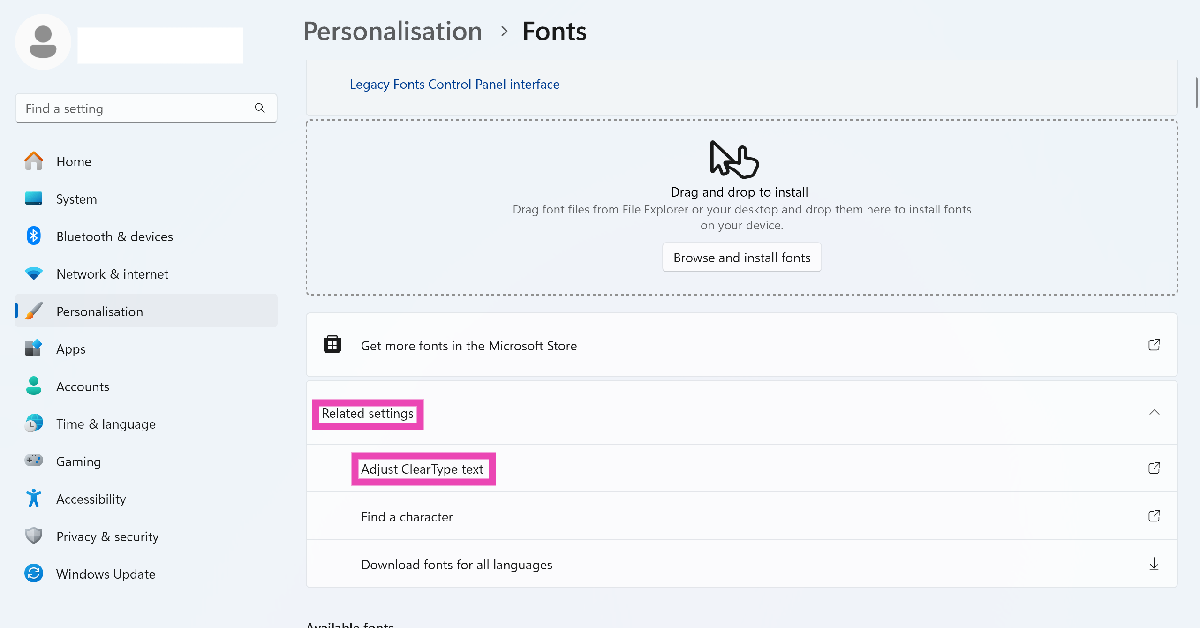Go back to Personalisation via the breadcrumb

[392, 32]
